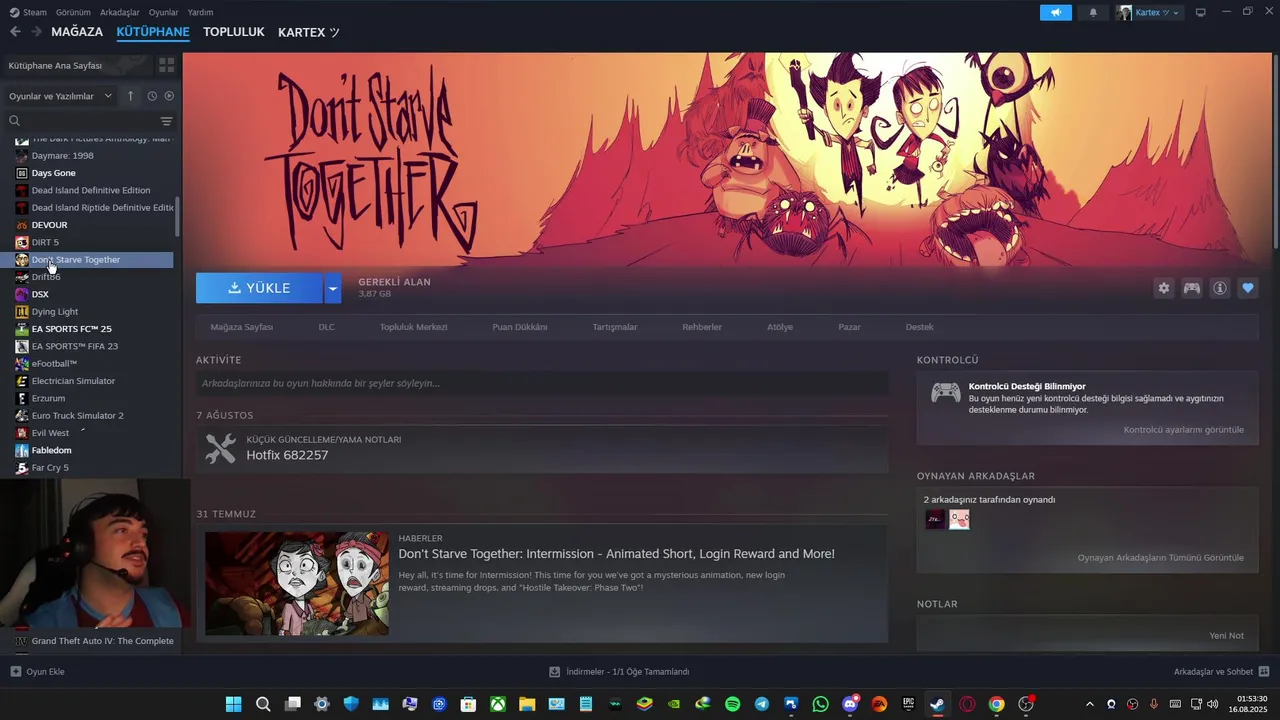
Task: Switch to the grid view icon beside Kütüphane Ana Sayfası
Action: point(167,65)
